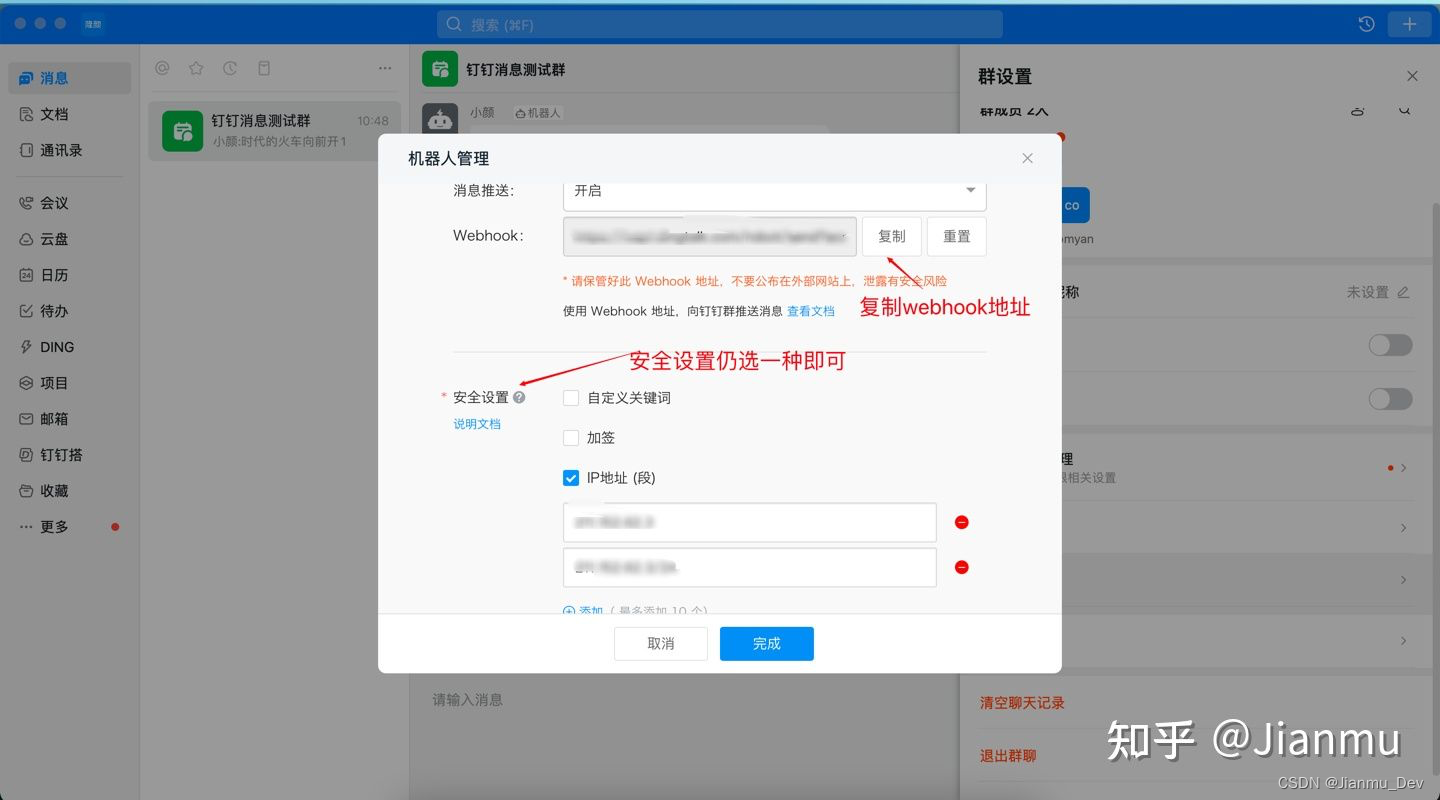Click the 完成 button
This screenshot has width=1440, height=800.
pos(767,644)
